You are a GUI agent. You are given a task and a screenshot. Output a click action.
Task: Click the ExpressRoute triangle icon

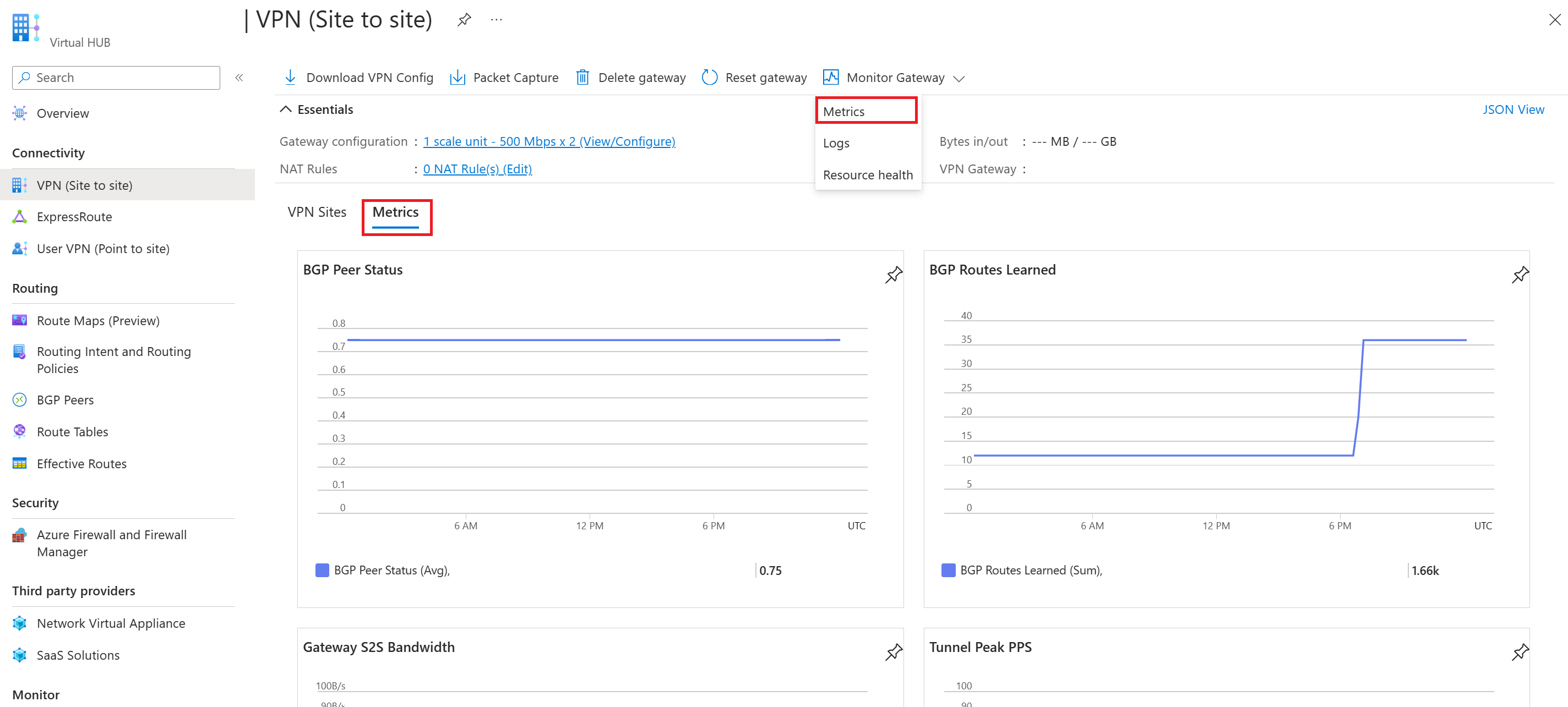19,217
